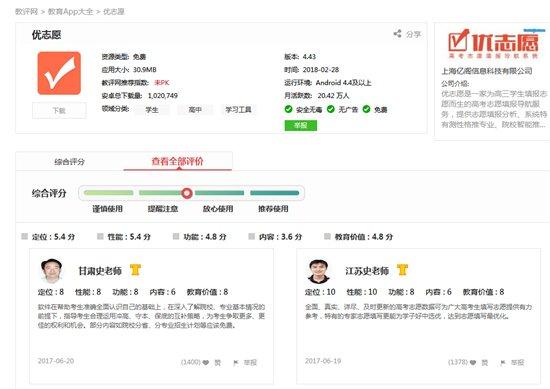Click the green check icon for 免费

tap(366, 109)
